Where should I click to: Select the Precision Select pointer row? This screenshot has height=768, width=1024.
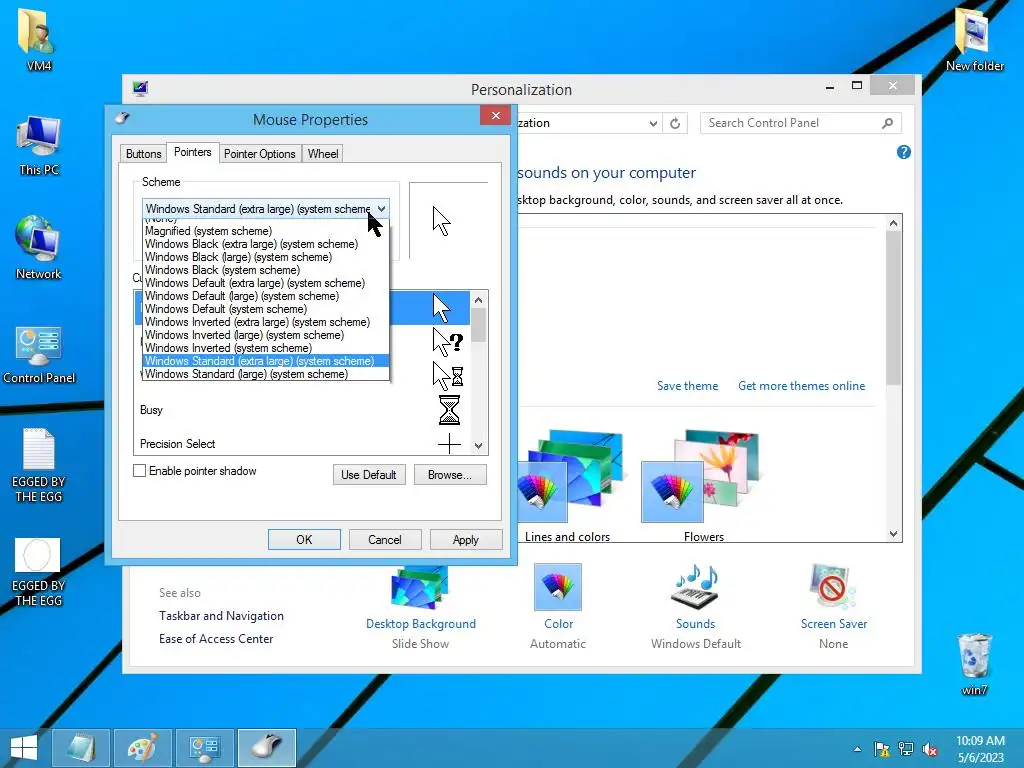pos(302,444)
